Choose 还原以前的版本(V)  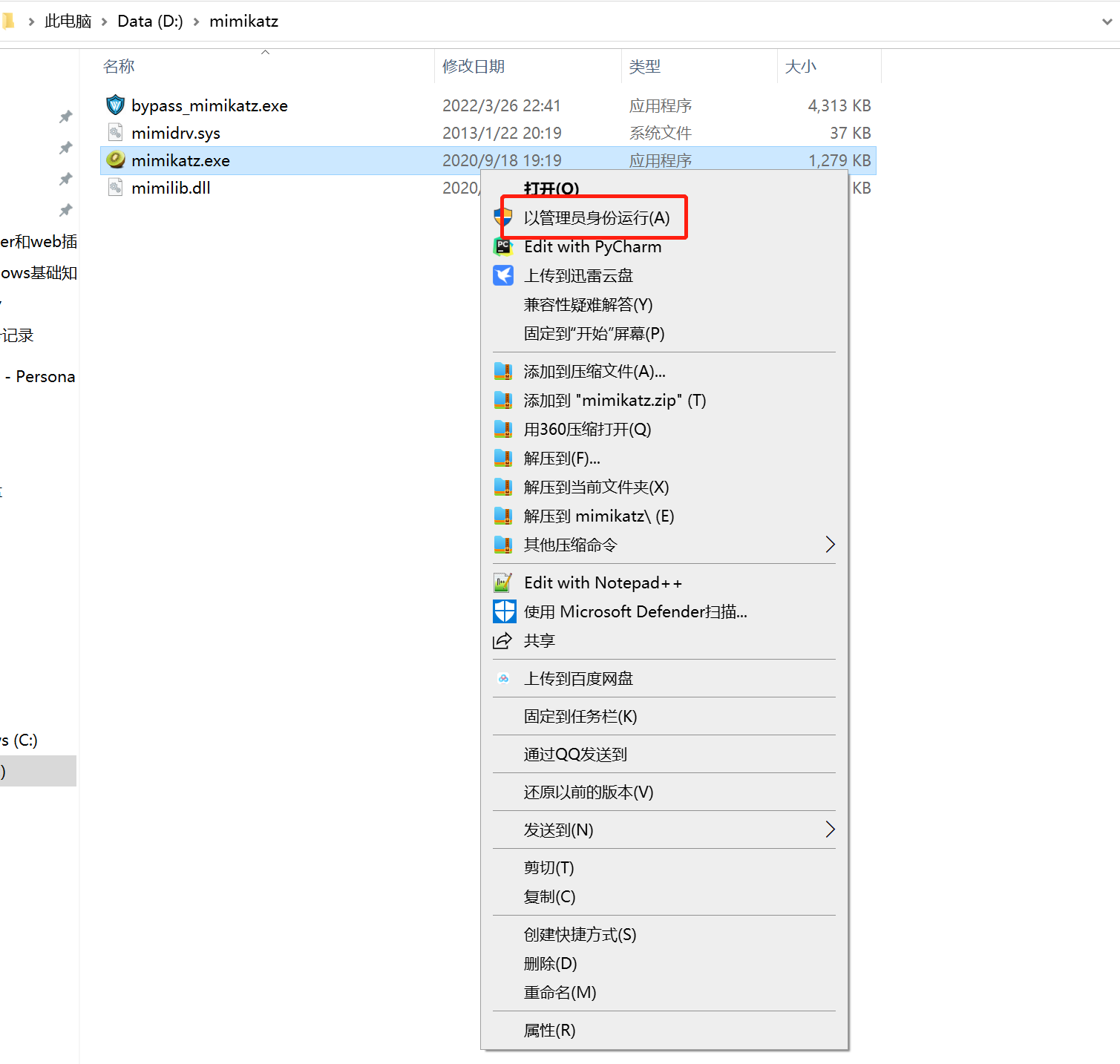[589, 792]
